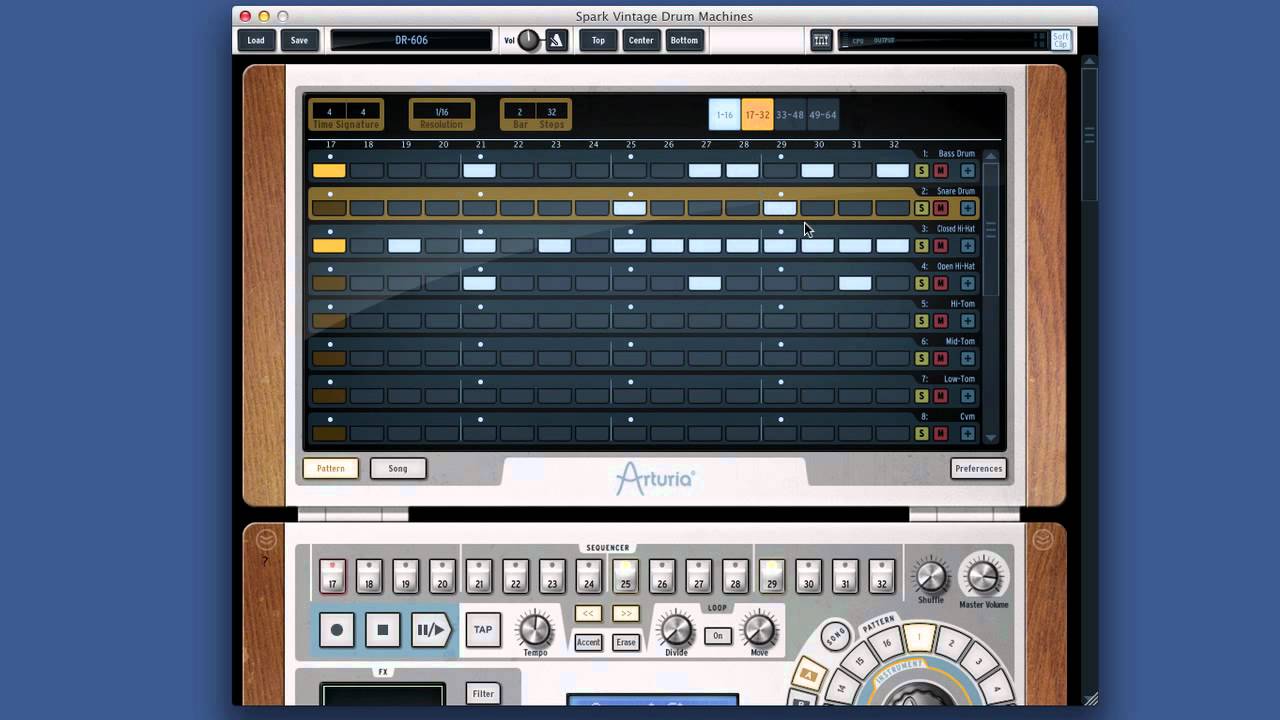Show steps 33-48 page
The width and height of the screenshot is (1280, 720).
[790, 115]
